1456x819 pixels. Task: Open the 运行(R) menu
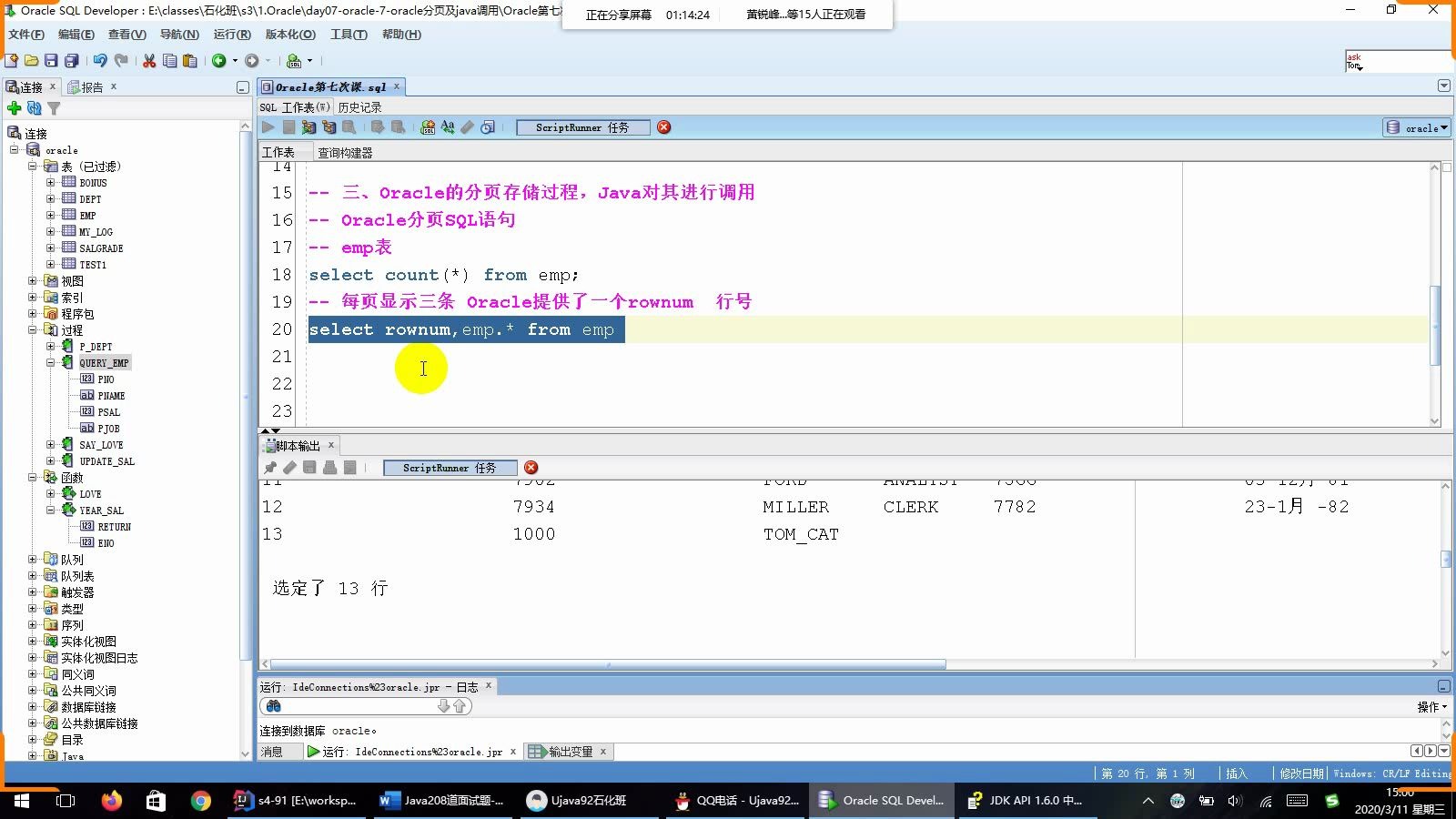pyautogui.click(x=232, y=35)
